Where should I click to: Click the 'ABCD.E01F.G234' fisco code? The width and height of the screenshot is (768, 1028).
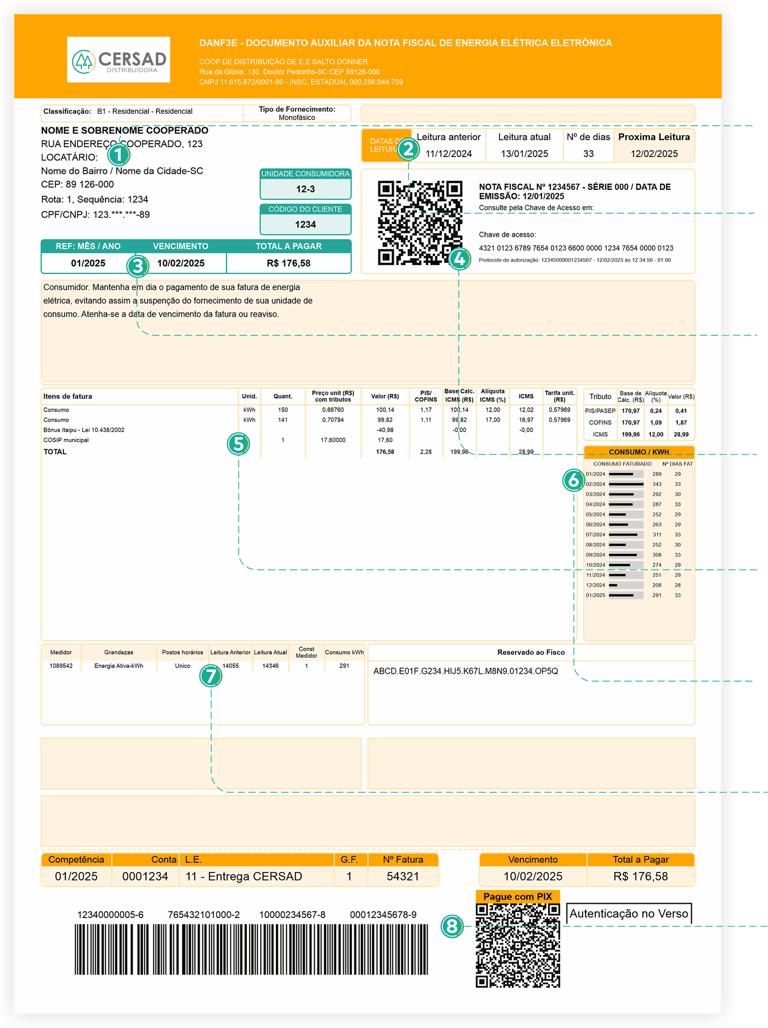(466, 671)
